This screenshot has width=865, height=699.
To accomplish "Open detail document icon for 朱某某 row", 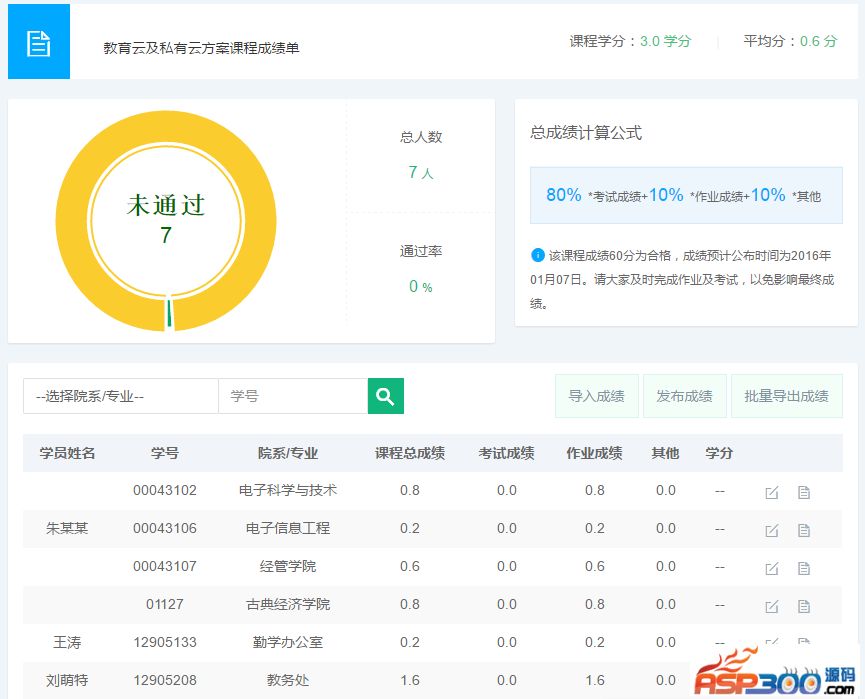I will [803, 530].
